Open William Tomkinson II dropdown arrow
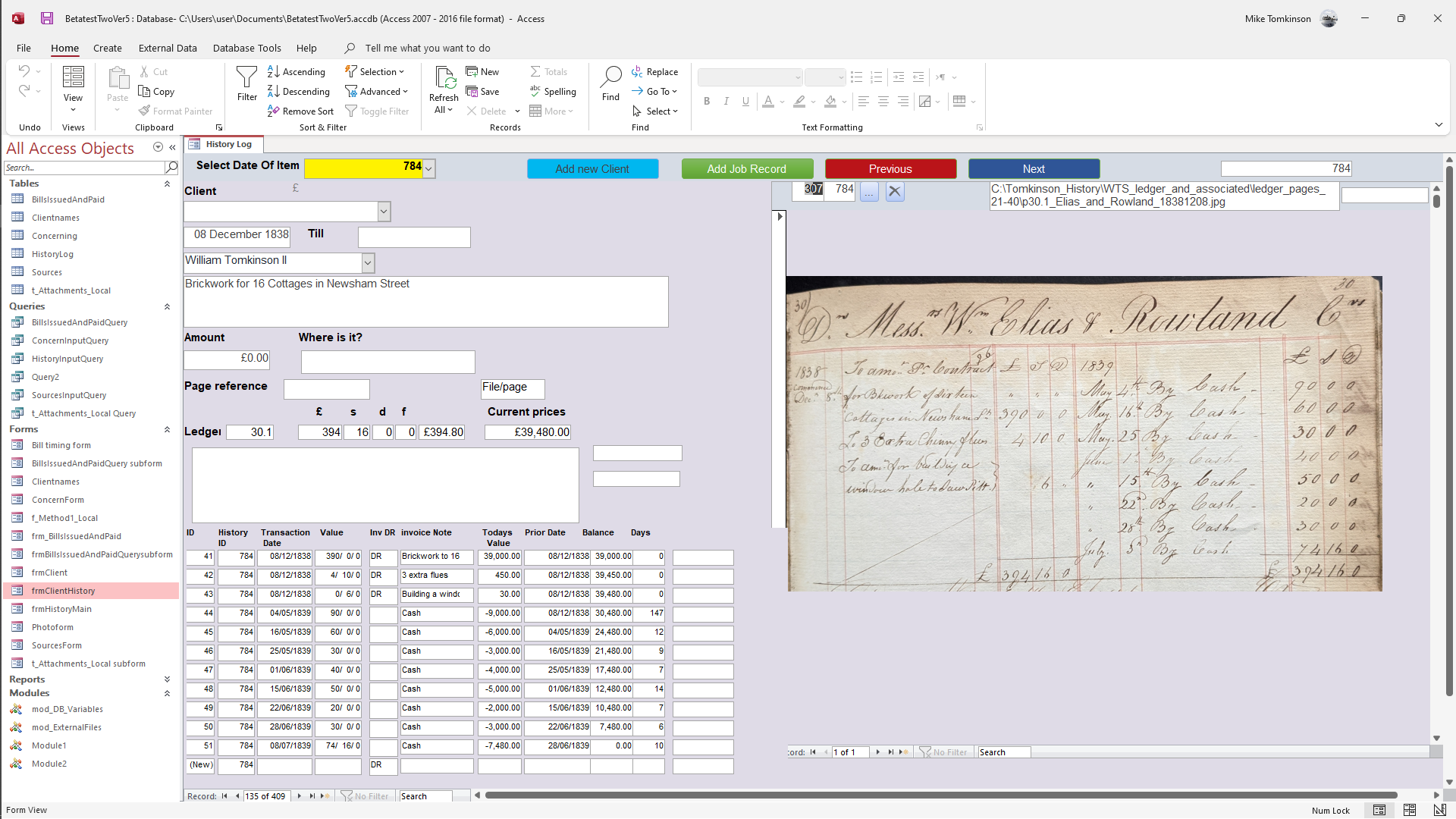1456x819 pixels. tap(368, 262)
